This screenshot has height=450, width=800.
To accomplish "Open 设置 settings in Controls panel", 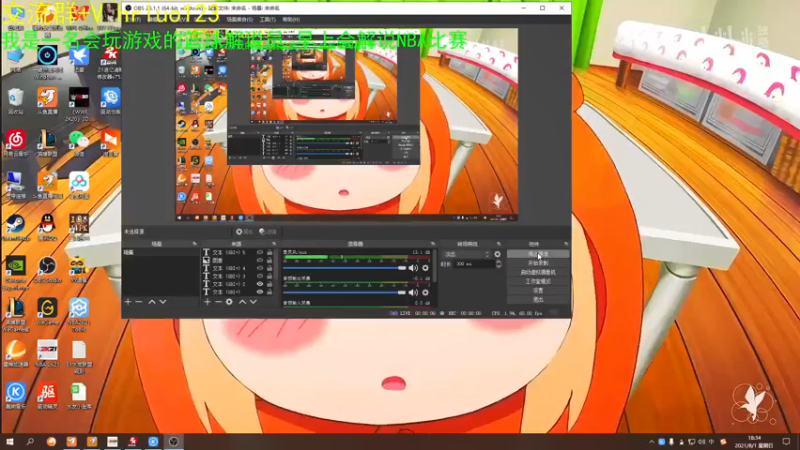I will point(538,290).
